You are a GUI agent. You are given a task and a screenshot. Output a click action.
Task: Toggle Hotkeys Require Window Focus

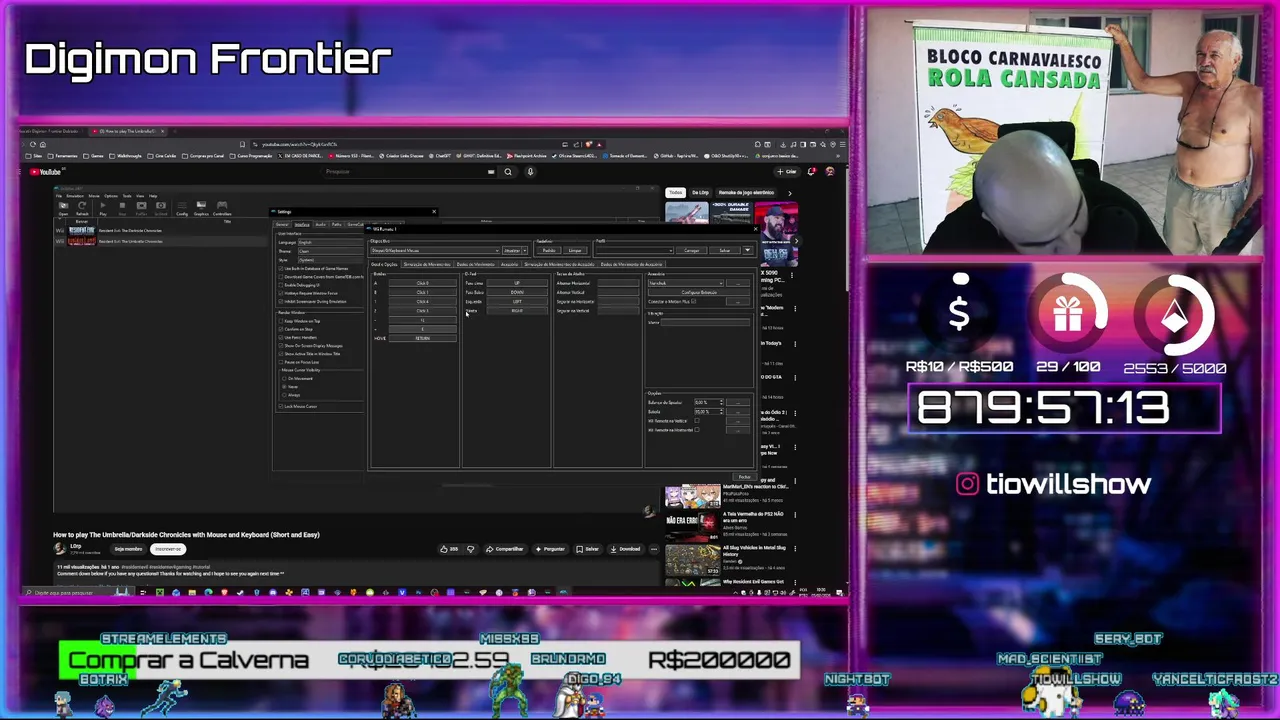click(x=281, y=293)
